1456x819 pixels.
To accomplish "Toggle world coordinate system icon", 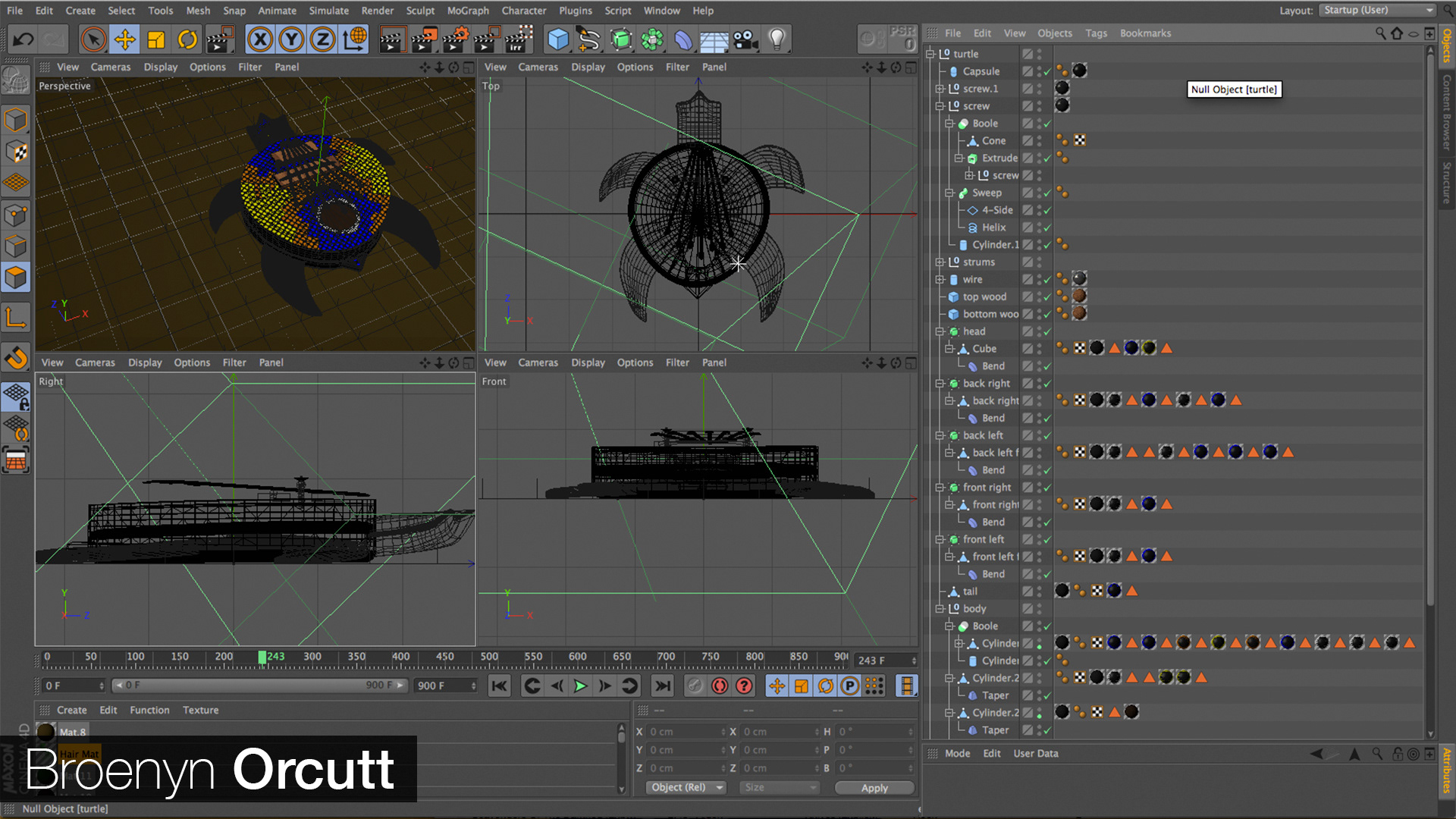I will tap(354, 39).
